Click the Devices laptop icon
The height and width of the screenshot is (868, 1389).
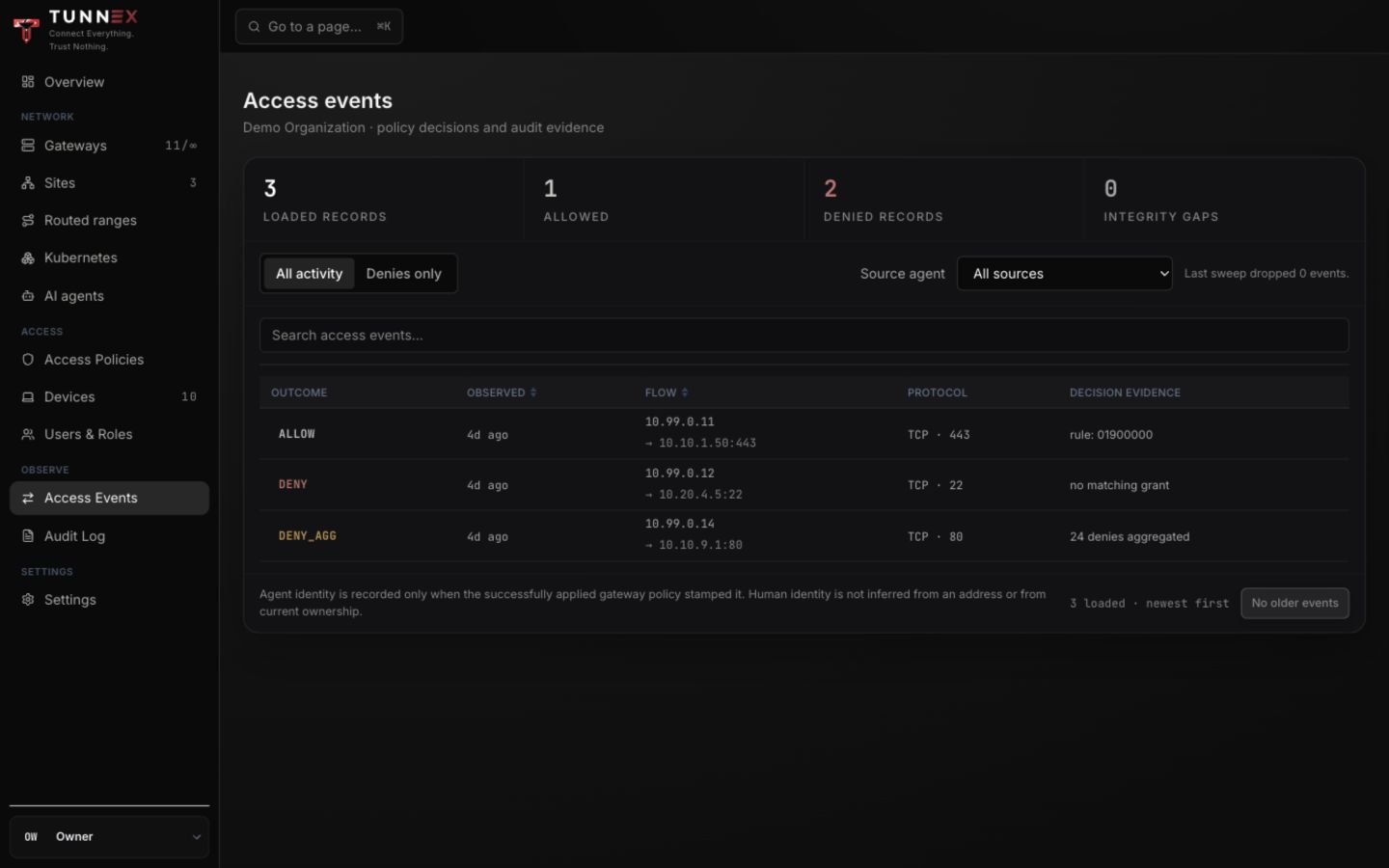pos(28,397)
